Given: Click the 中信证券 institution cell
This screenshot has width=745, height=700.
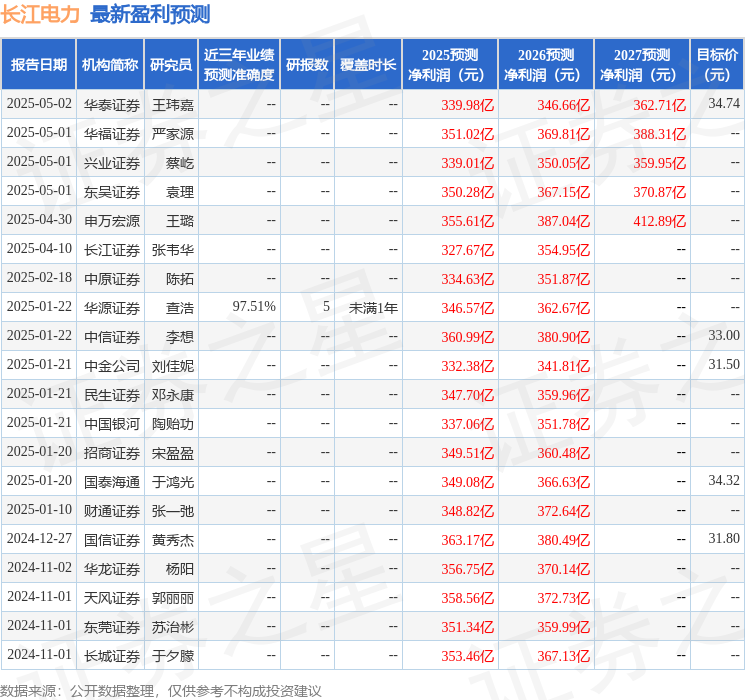Looking at the screenshot, I should coord(112,337).
